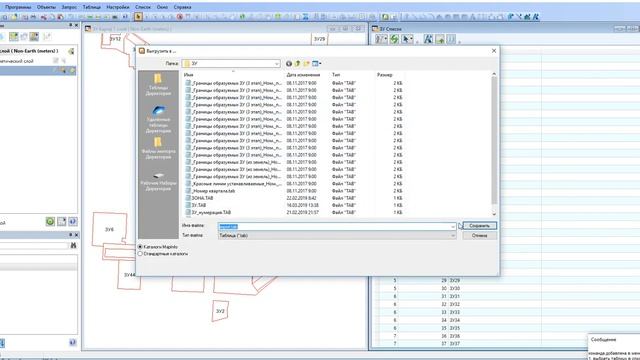This screenshot has width=640, height=360.
Task: Select the _Номер квартала.tab file
Action: pos(213,191)
